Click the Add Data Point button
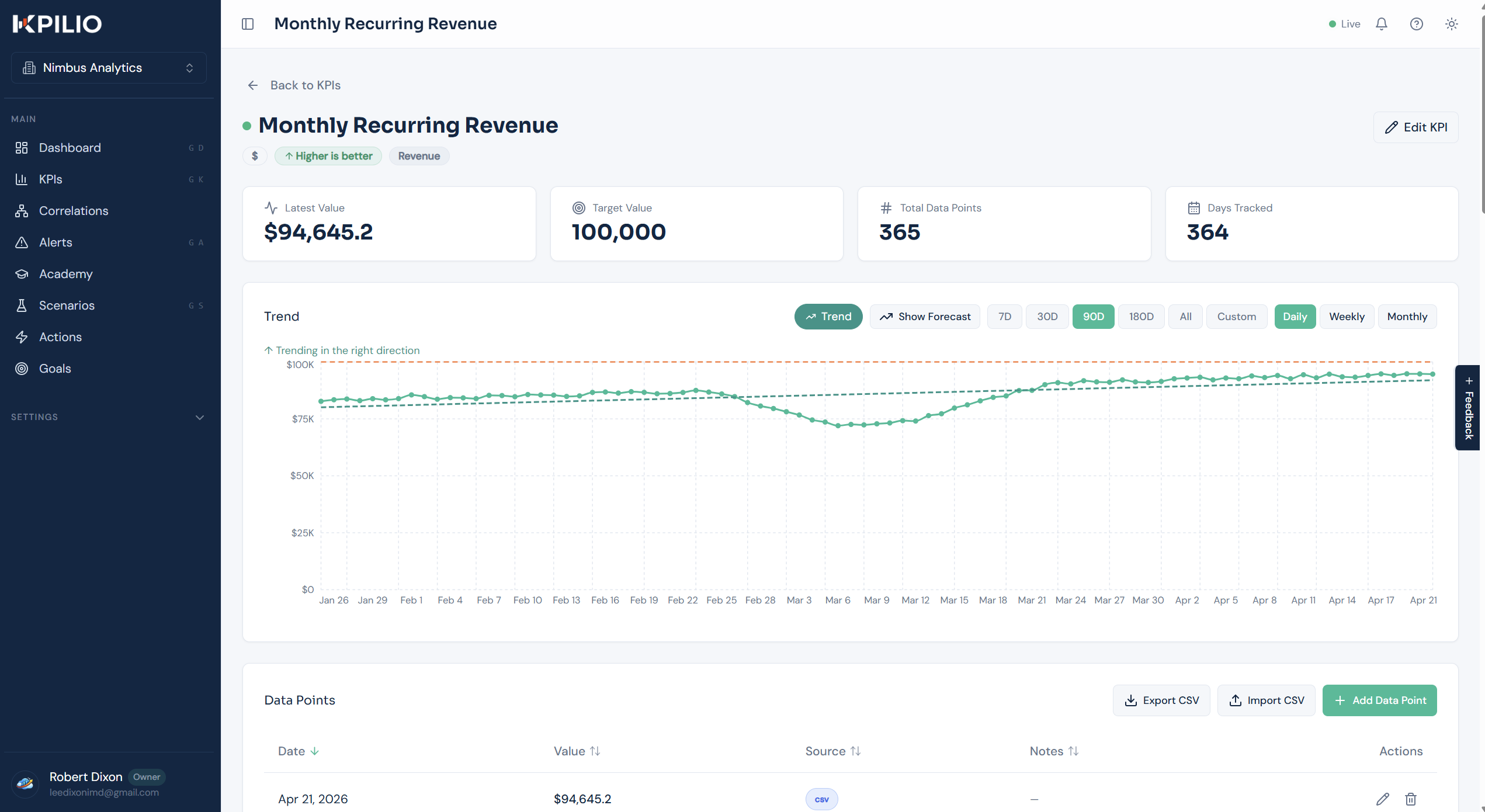Image resolution: width=1485 pixels, height=812 pixels. click(x=1379, y=700)
